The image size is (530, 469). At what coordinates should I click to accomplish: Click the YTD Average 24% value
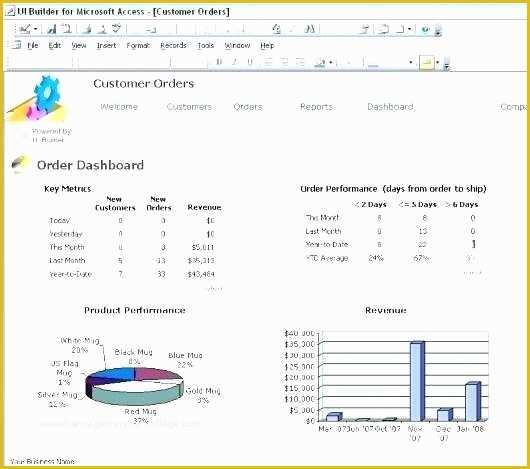click(x=376, y=258)
